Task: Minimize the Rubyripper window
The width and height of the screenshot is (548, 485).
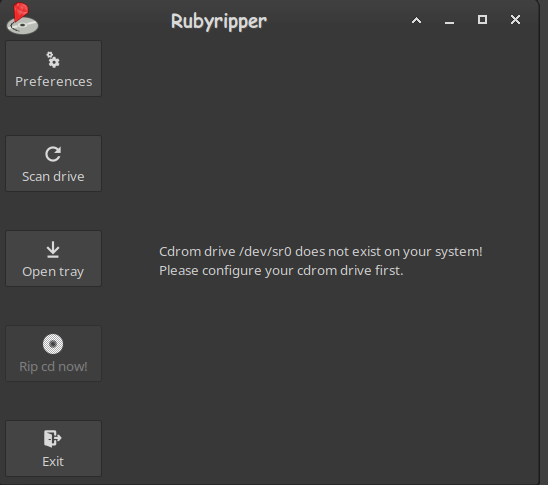Action: [449, 20]
